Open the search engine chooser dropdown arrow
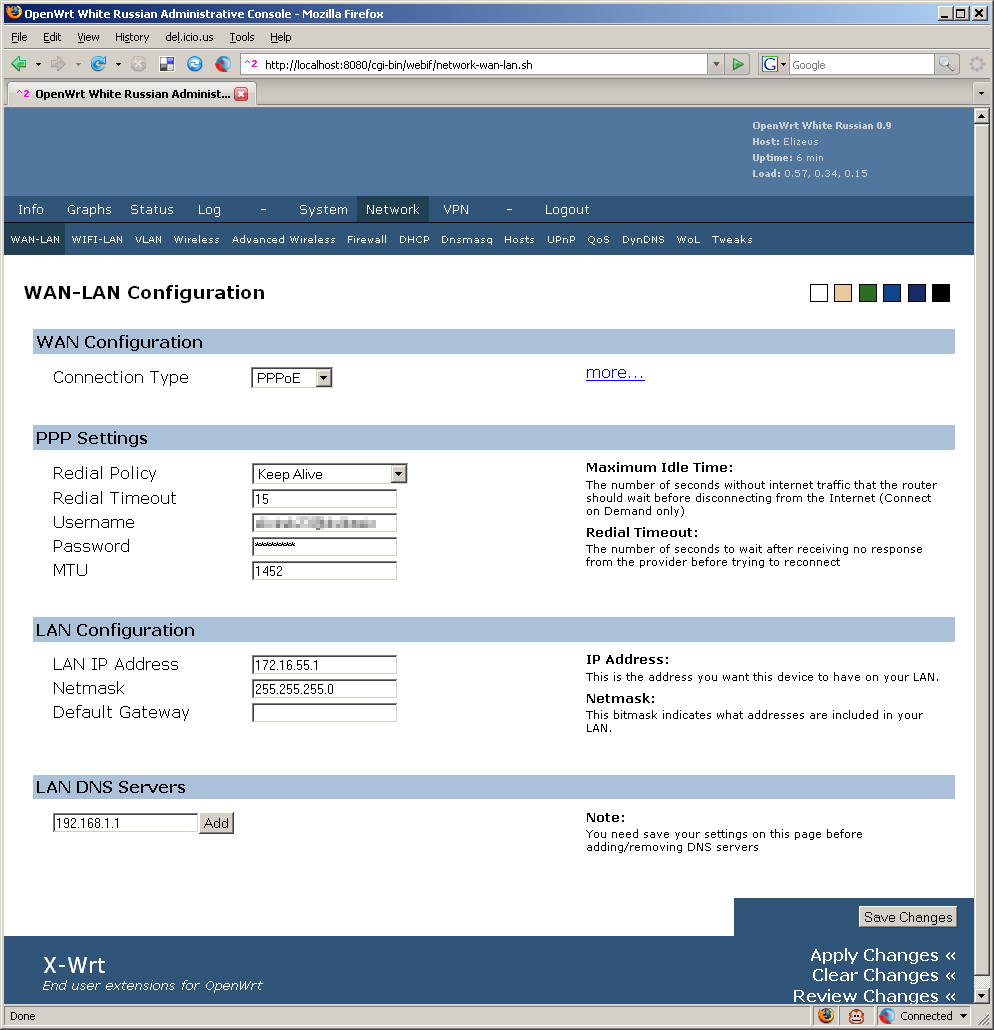 (x=783, y=64)
